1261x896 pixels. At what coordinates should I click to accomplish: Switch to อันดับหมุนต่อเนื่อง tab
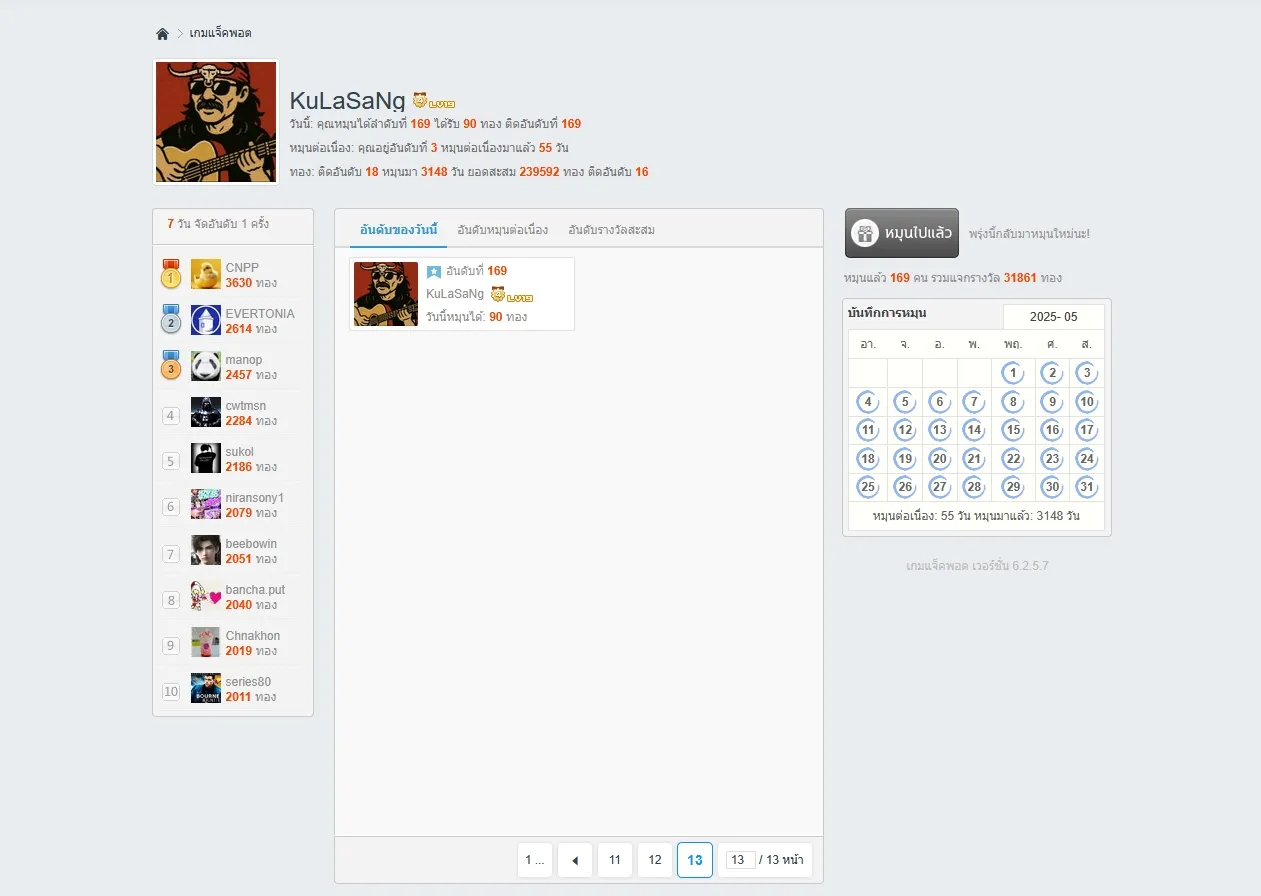point(502,230)
